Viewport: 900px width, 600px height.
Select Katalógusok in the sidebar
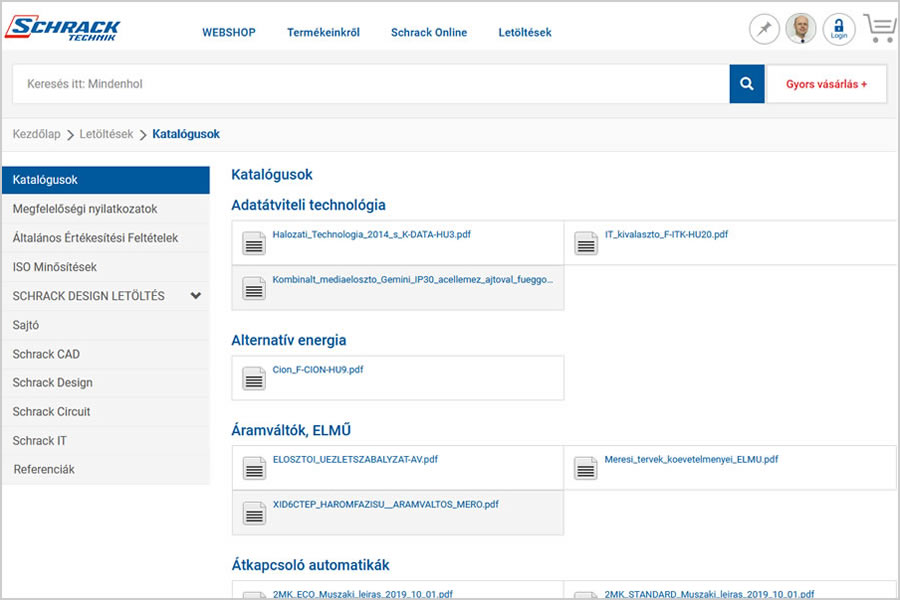(106, 180)
